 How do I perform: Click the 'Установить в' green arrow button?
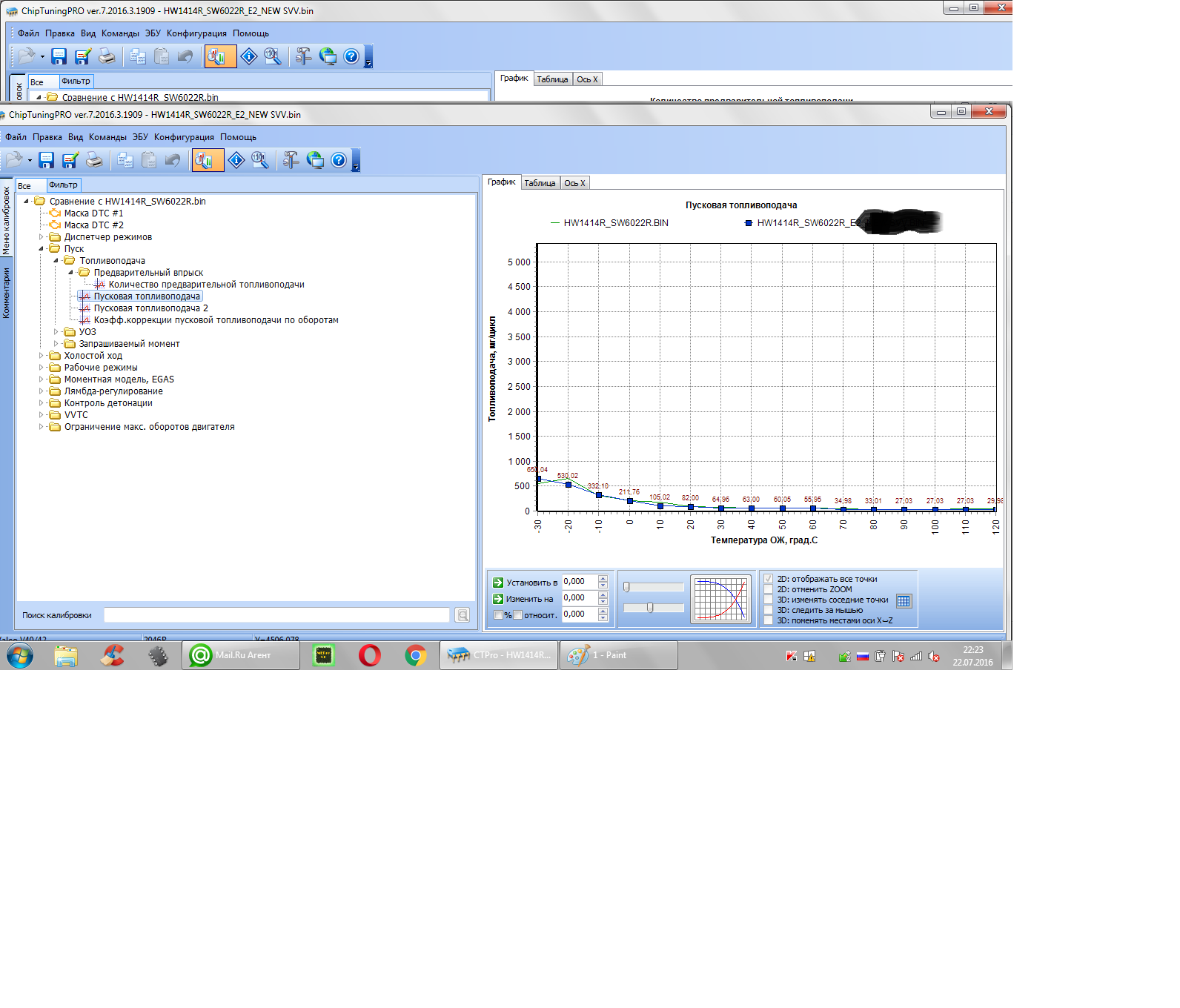pyautogui.click(x=498, y=583)
